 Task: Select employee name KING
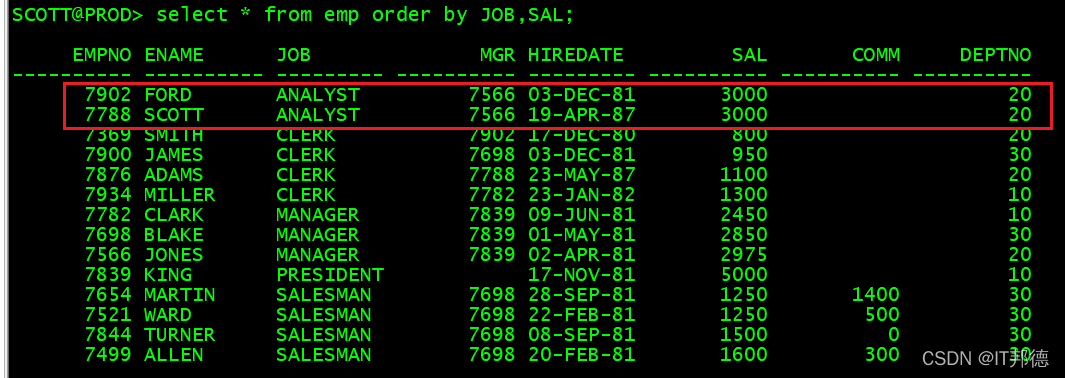point(168,275)
